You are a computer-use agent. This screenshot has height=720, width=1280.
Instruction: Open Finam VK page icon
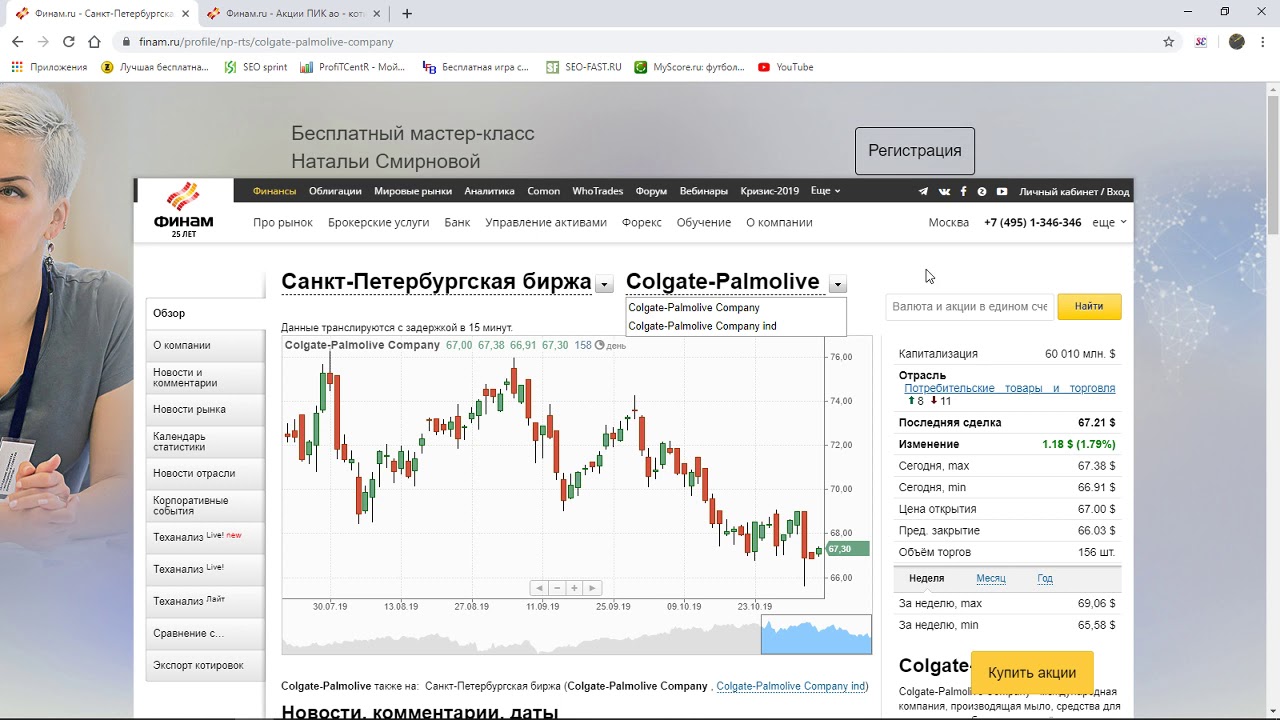point(944,191)
